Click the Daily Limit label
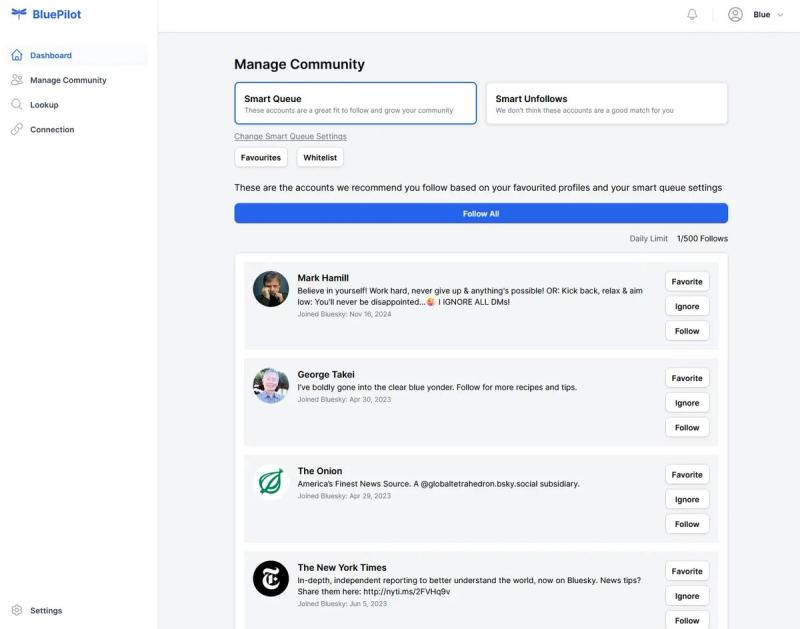The height and width of the screenshot is (629, 800). coord(648,238)
